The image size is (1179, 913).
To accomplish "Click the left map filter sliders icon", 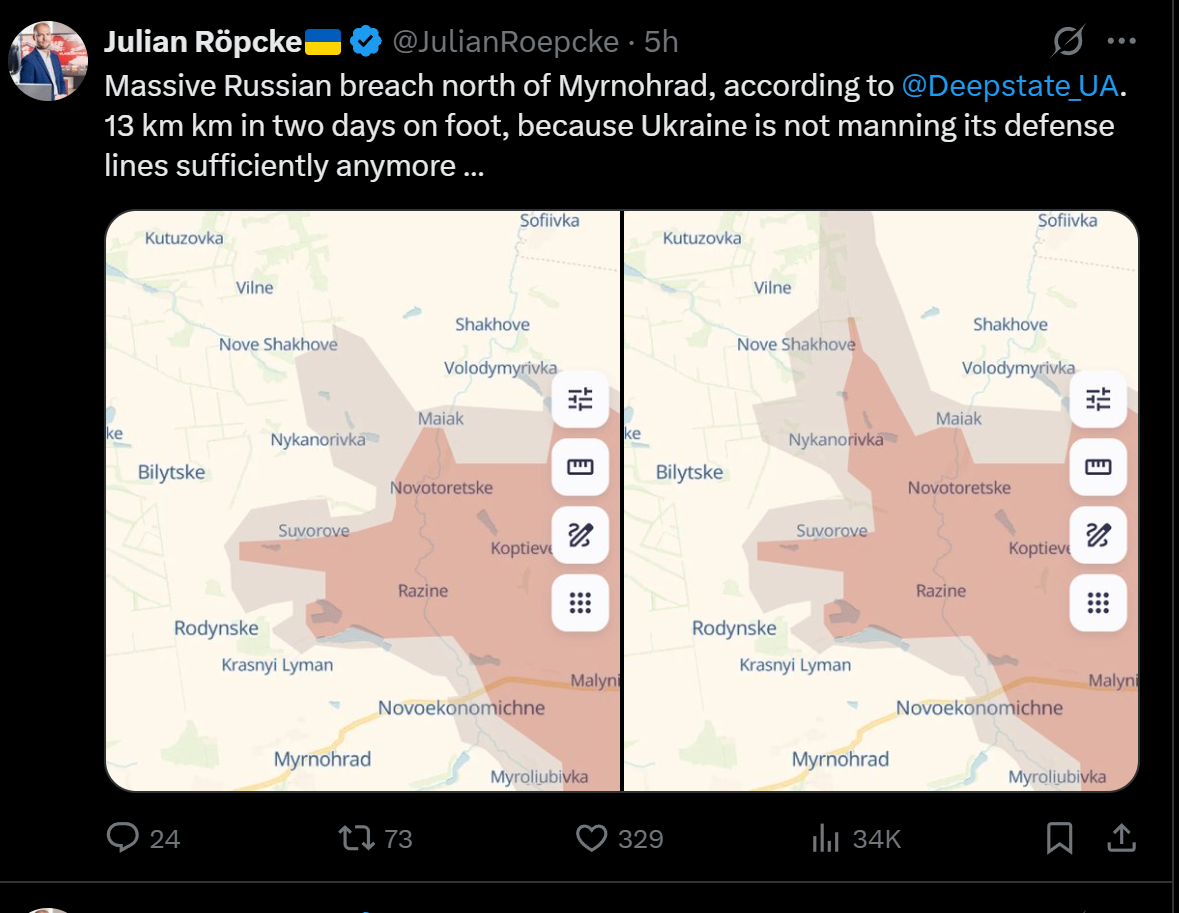I will (580, 399).
